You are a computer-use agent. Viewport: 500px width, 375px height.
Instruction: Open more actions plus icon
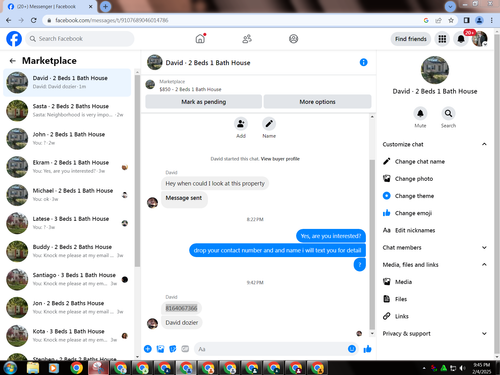148,349
